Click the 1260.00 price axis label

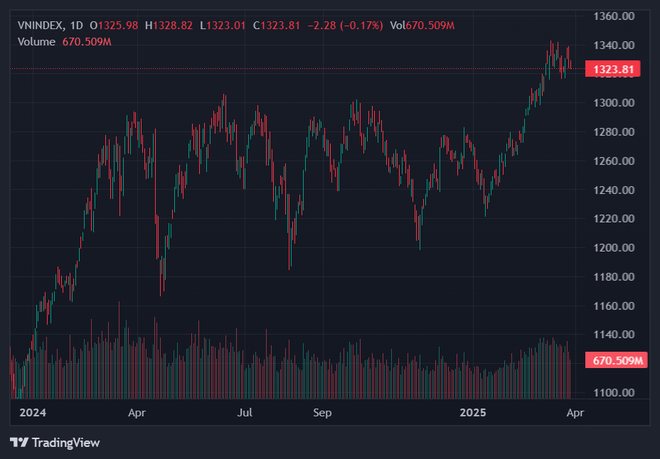[x=614, y=161]
